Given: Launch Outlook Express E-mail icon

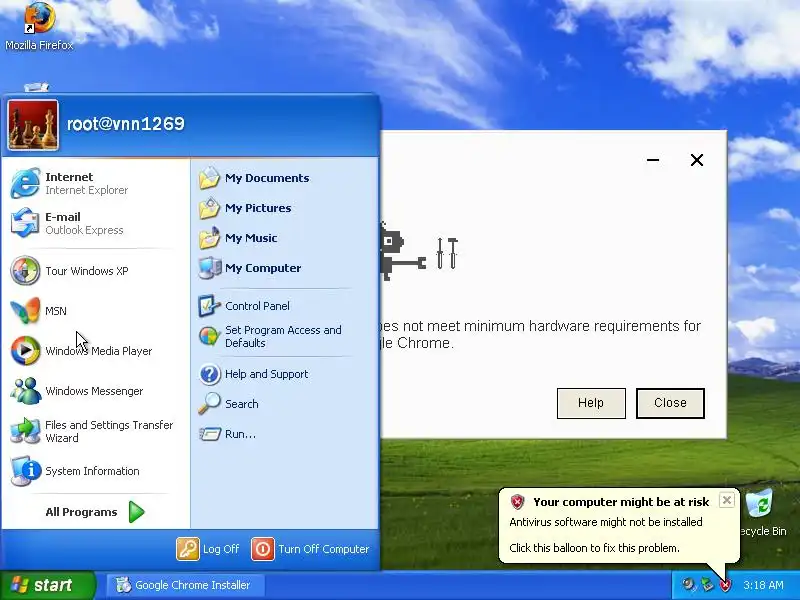Looking at the screenshot, I should tap(24, 223).
